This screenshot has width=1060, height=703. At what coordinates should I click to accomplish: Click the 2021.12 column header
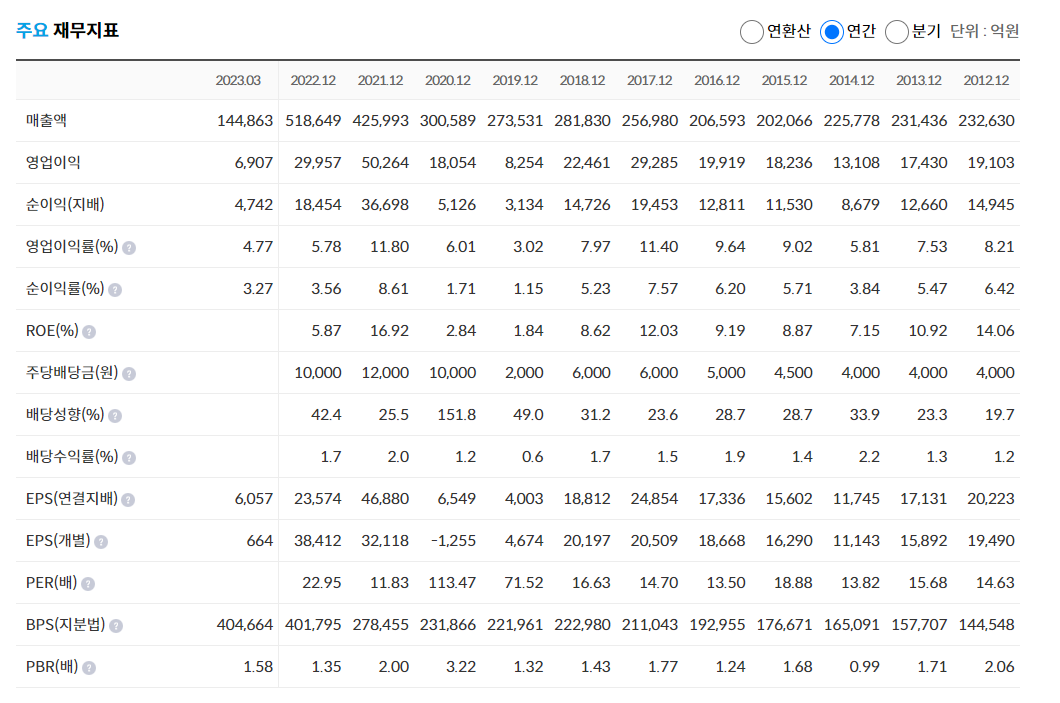click(380, 80)
